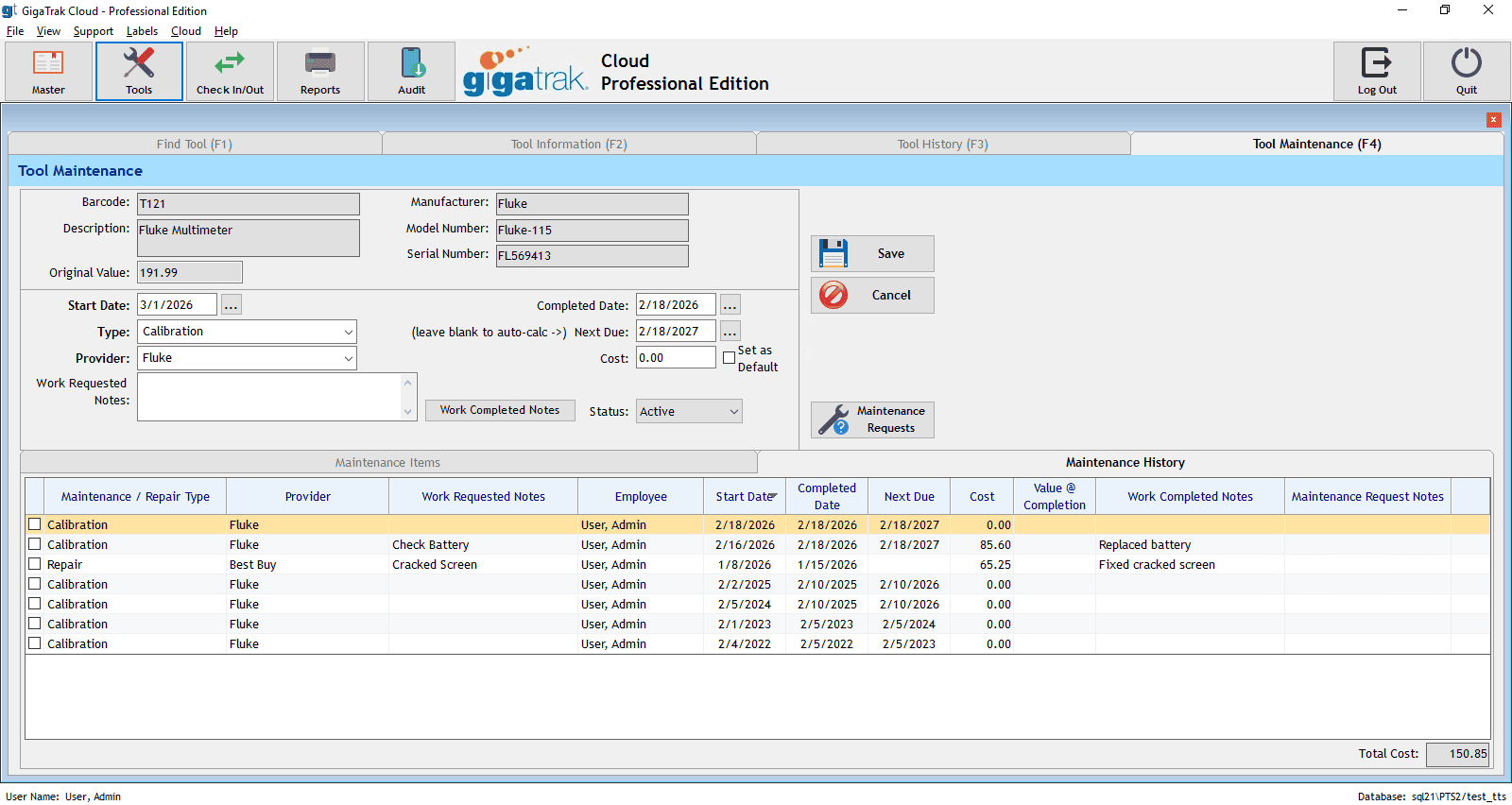Click the Check In/Out arrows icon
This screenshot has width=1512, height=805.
click(x=230, y=71)
